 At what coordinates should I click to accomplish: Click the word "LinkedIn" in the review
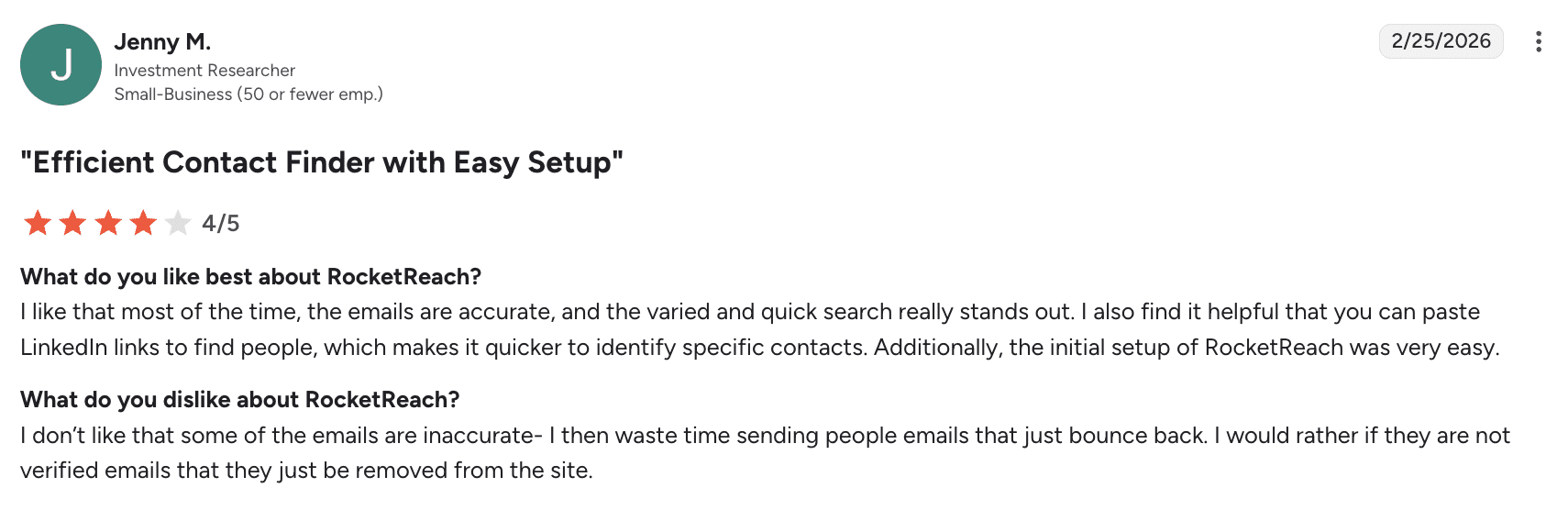pyautogui.click(x=63, y=348)
